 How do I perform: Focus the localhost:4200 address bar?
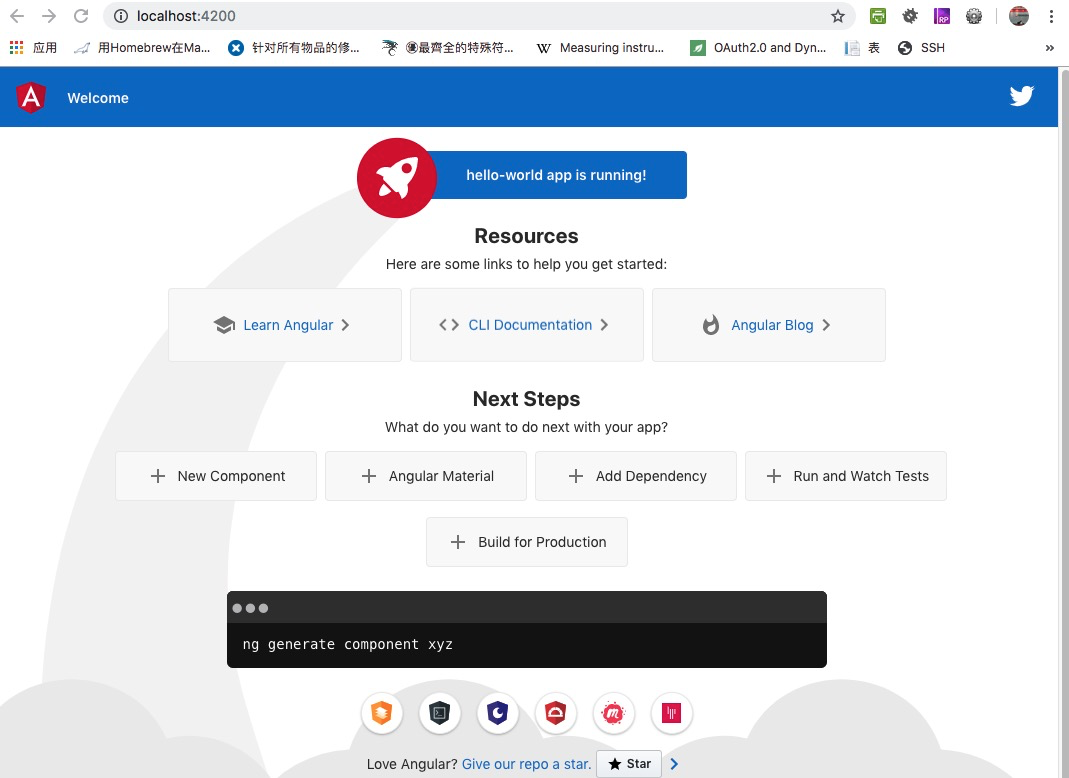coord(479,16)
